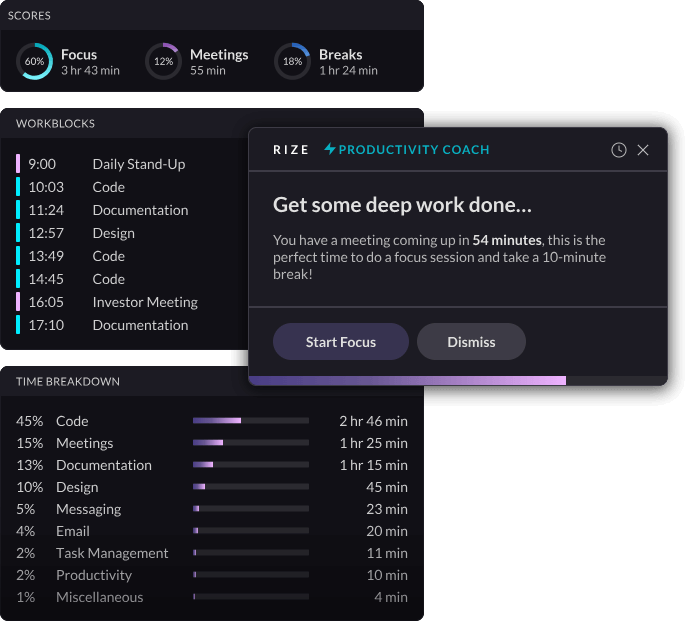Screen dimensions: 686x621
Task: Close the Productivity Coach popup
Action: coord(643,150)
